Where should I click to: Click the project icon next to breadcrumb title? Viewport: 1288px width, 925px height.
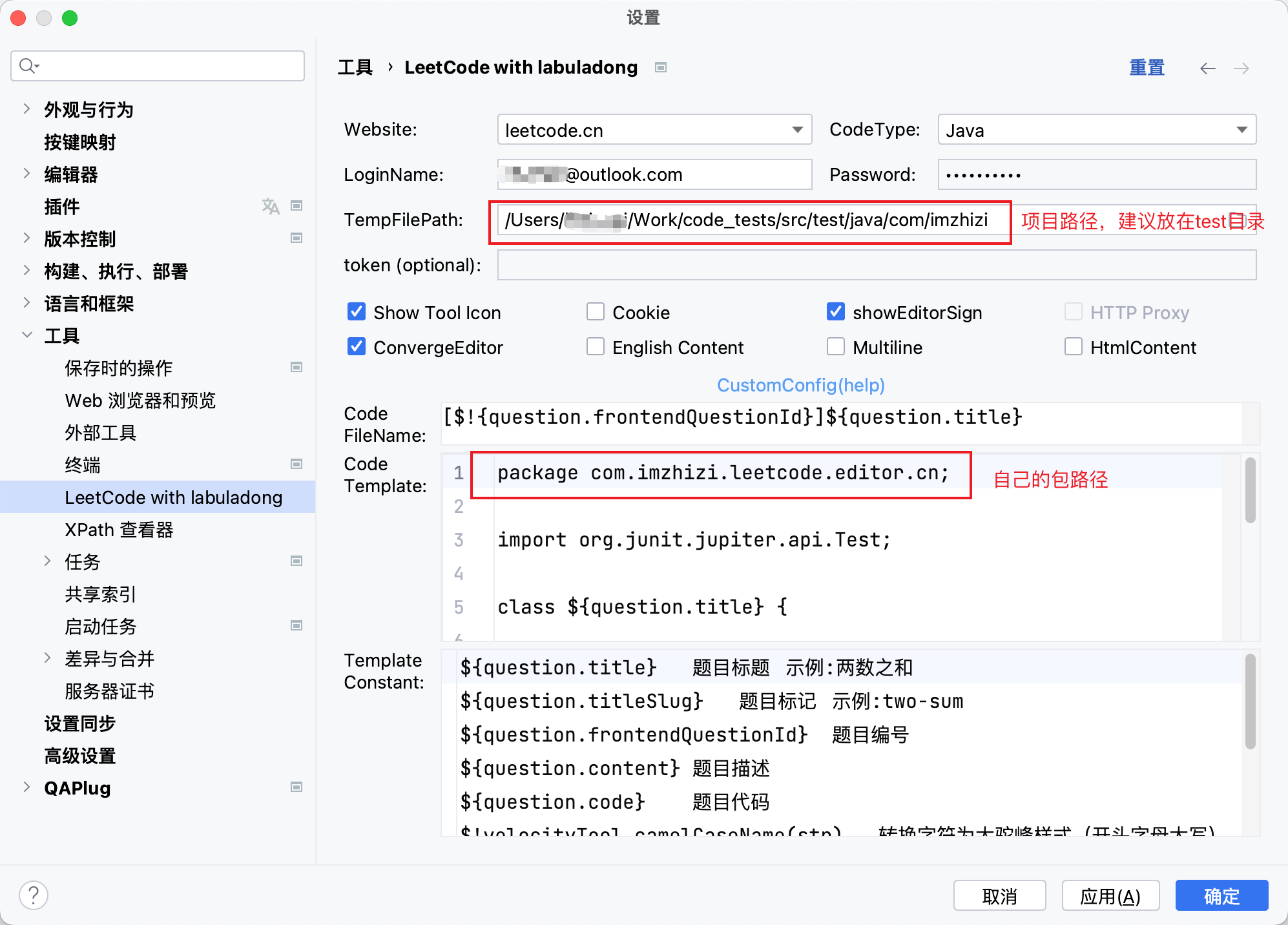[x=660, y=68]
